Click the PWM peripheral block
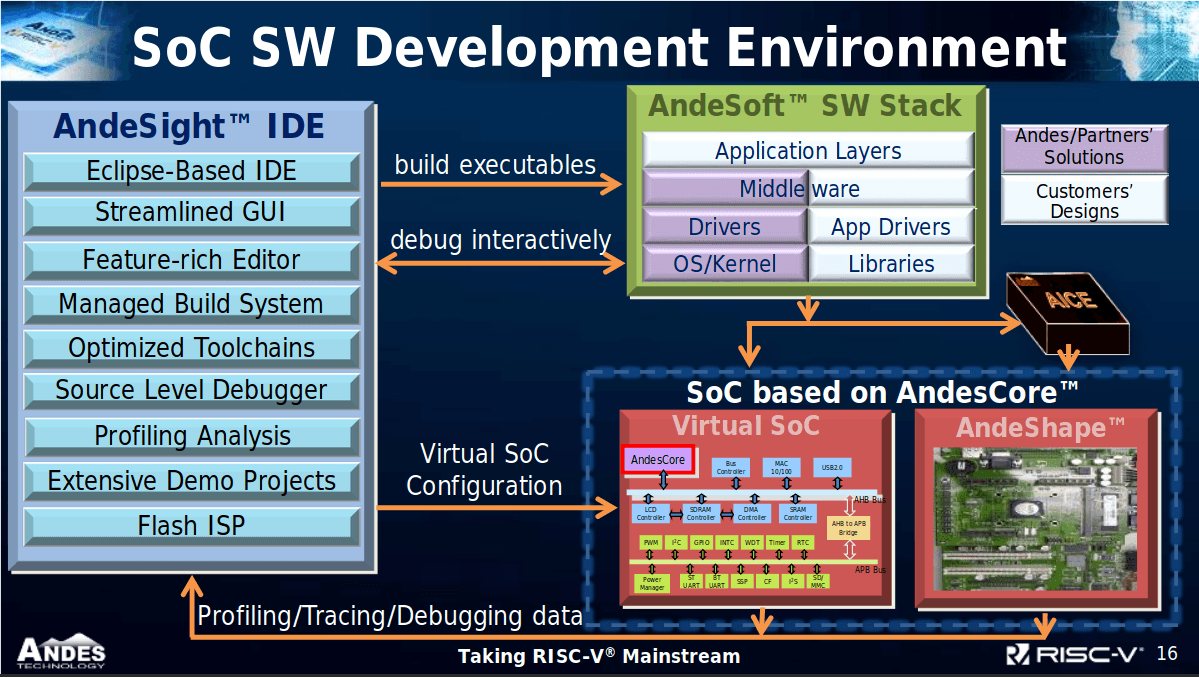 coord(651,542)
